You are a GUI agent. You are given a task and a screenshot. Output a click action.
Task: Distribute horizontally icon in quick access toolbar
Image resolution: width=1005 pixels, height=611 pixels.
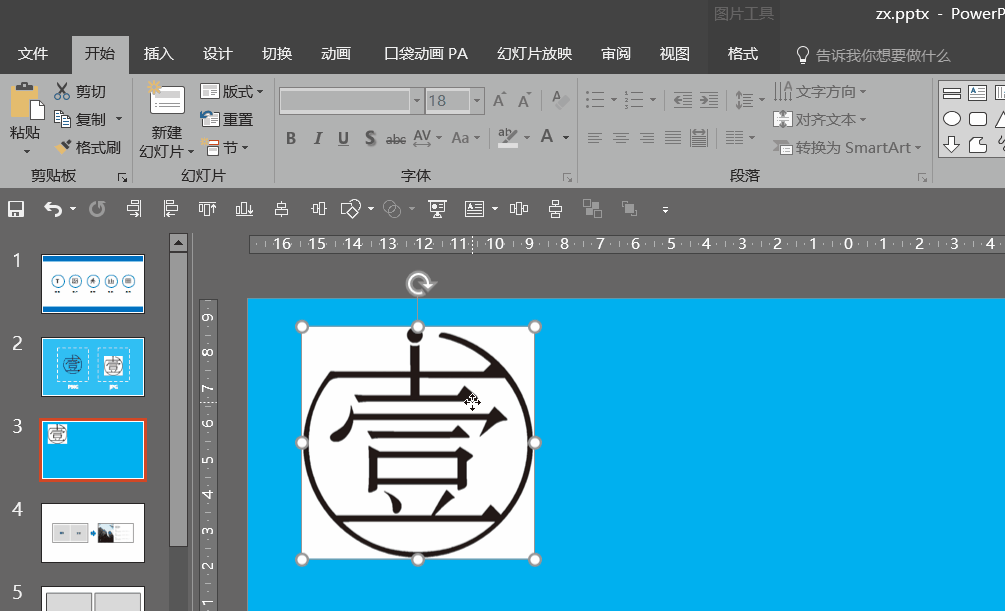[519, 209]
